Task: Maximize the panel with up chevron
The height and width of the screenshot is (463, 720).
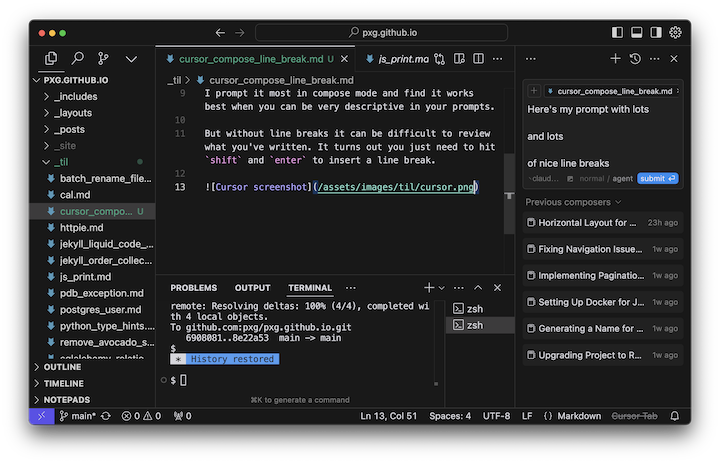Action: pyautogui.click(x=478, y=288)
